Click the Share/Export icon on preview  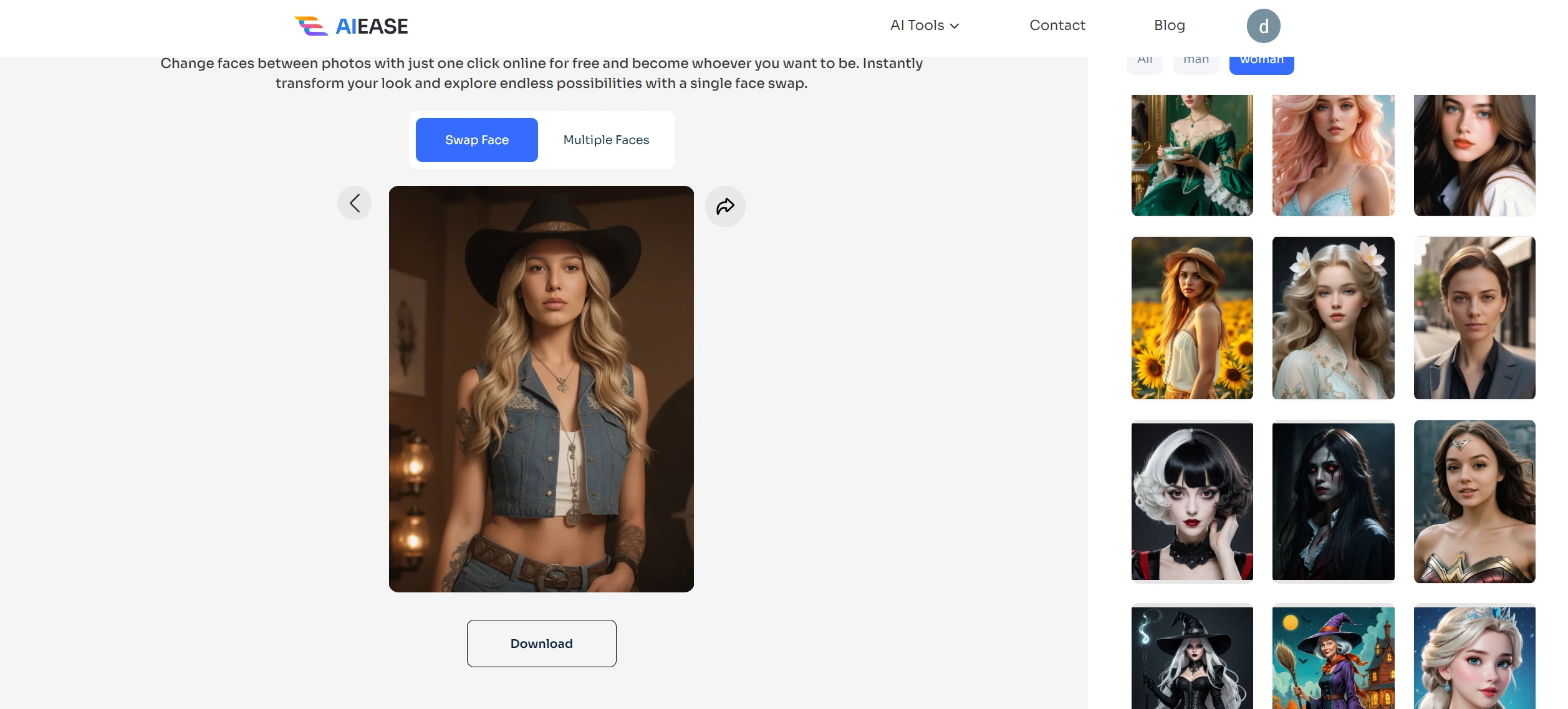(x=725, y=206)
